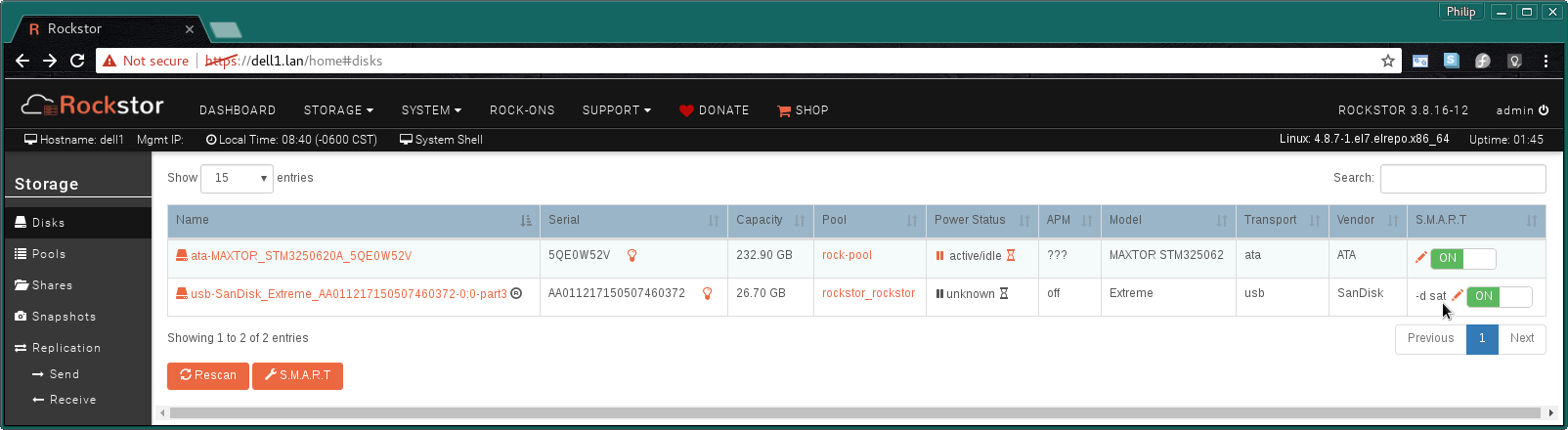Viewport: 1568px width, 430px height.
Task: Go to the Next page of results
Action: coord(1521,338)
